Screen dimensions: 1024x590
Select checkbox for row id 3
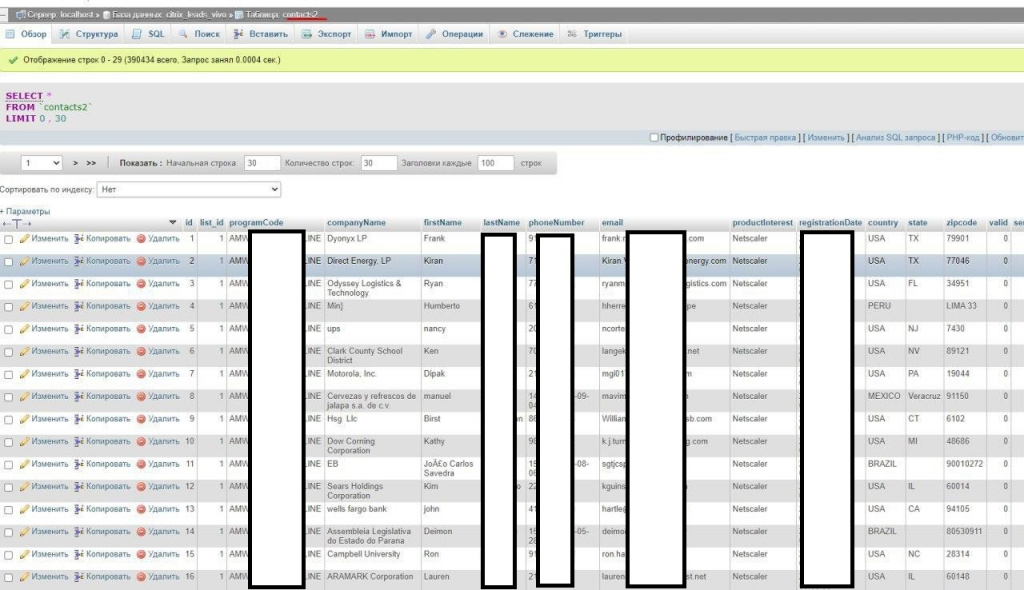(x=8, y=285)
